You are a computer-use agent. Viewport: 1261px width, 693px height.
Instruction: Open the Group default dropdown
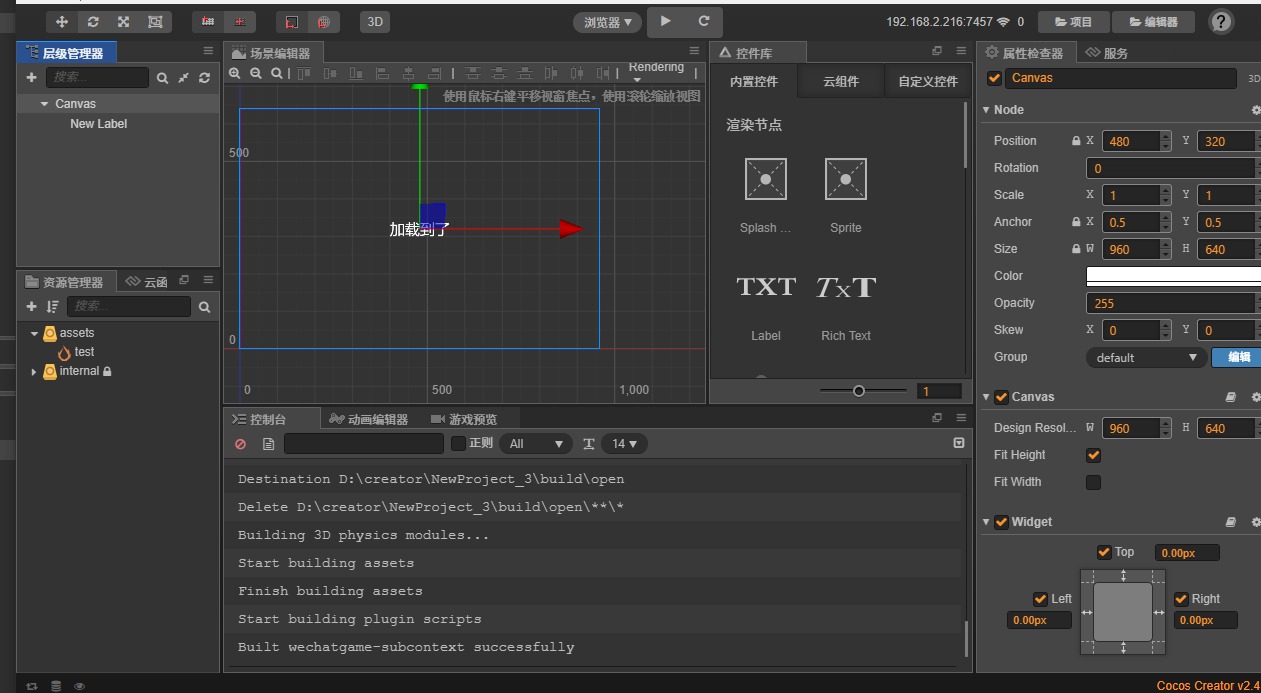1145,357
